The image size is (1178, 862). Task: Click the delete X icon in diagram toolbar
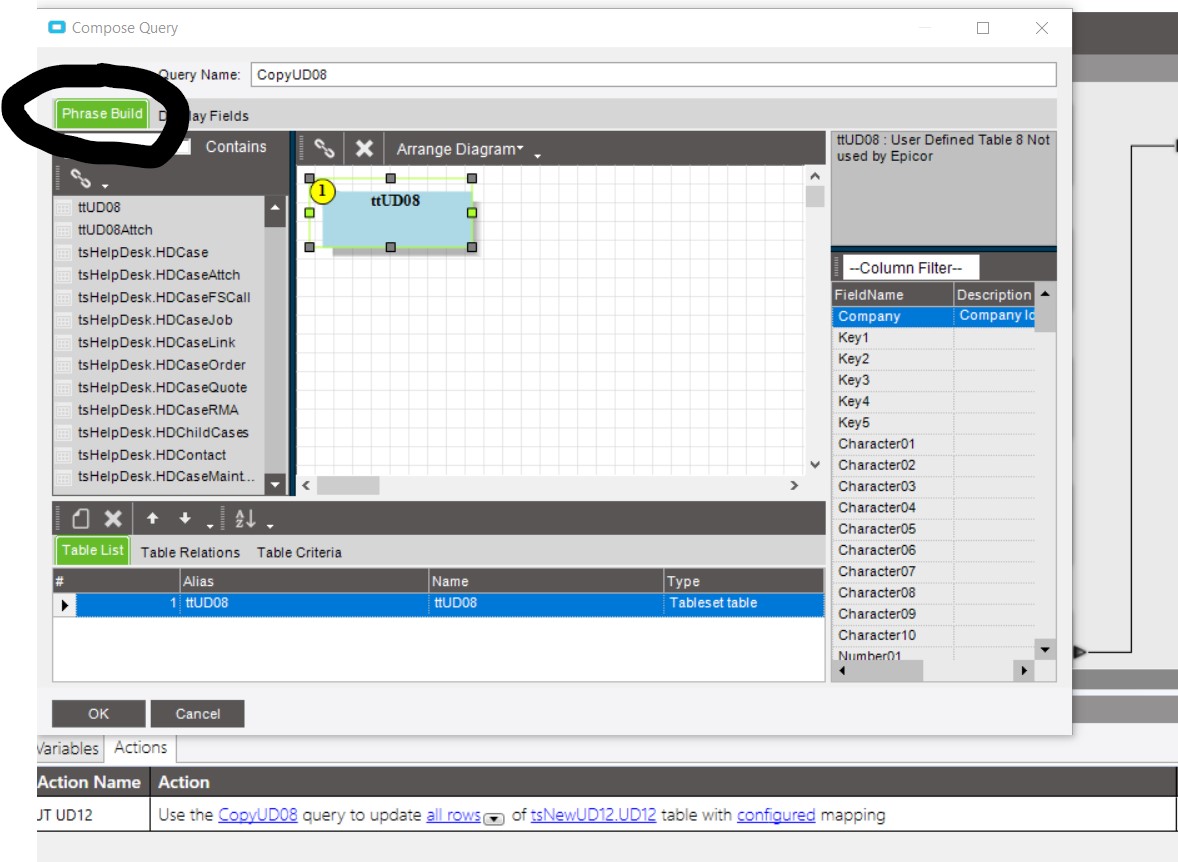[364, 148]
